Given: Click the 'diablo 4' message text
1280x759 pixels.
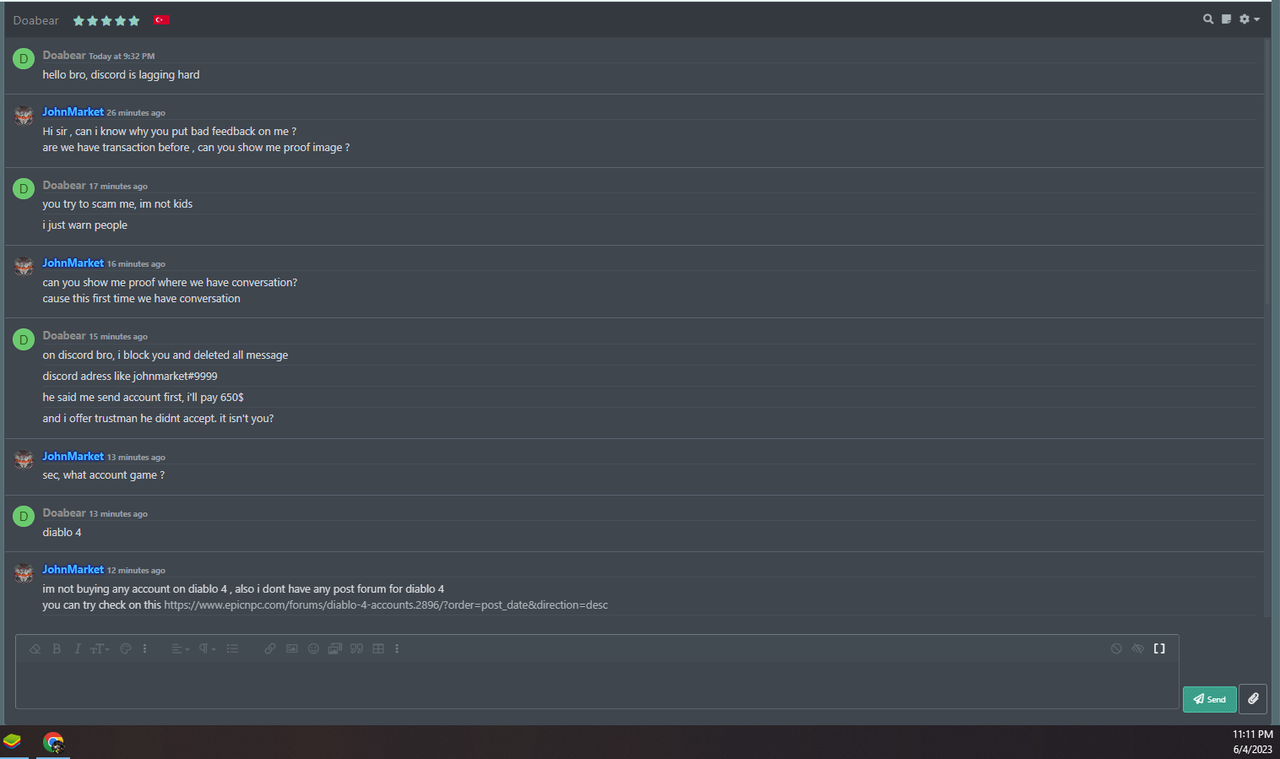Looking at the screenshot, I should pyautogui.click(x=62, y=532).
